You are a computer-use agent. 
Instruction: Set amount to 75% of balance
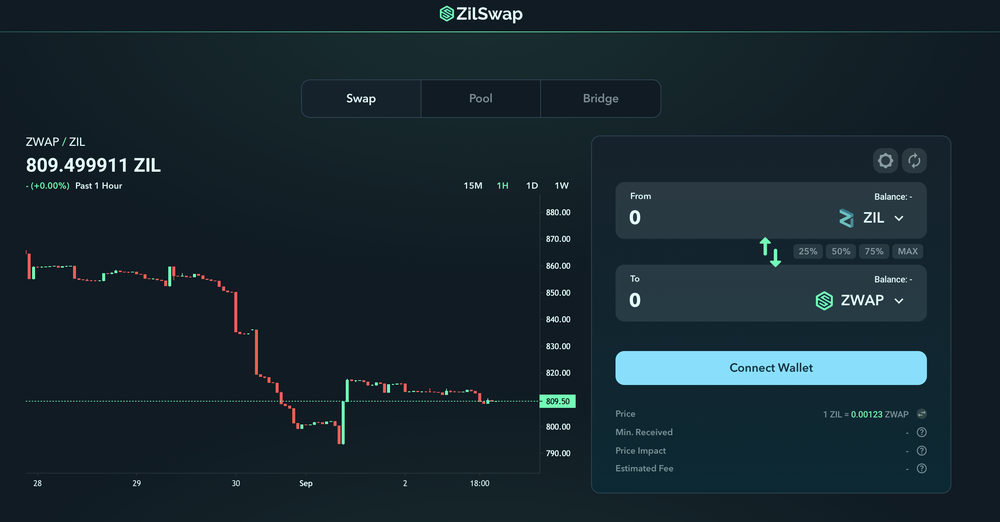pos(874,251)
